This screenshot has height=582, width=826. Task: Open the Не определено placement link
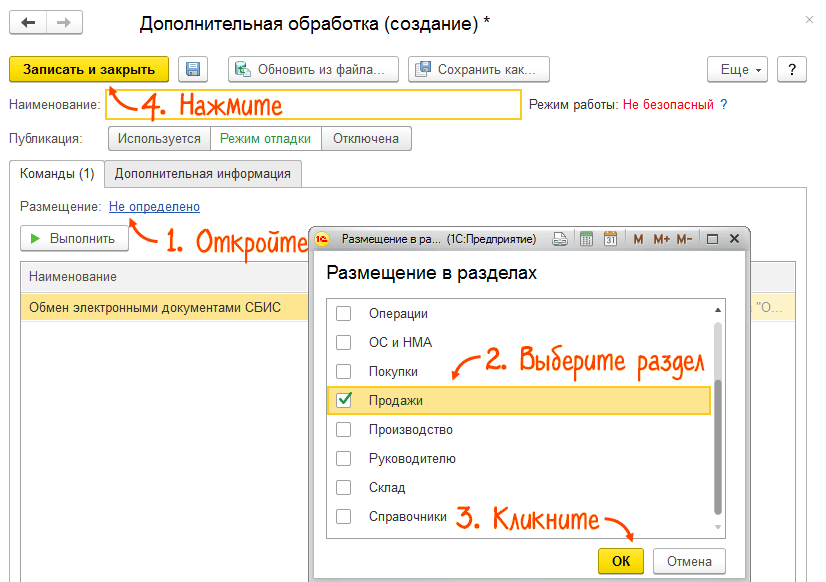pos(154,207)
